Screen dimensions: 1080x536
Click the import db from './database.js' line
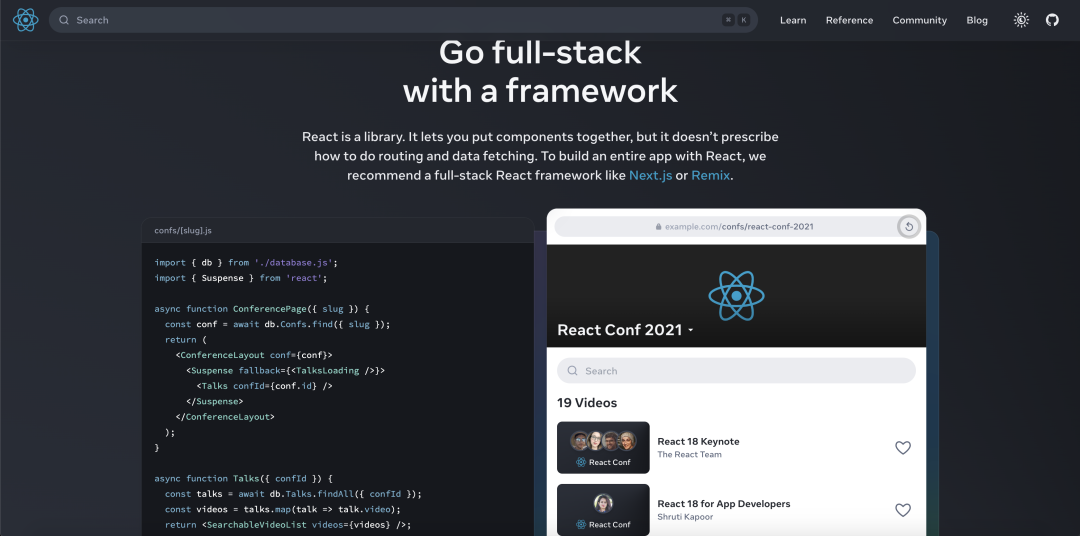click(246, 262)
